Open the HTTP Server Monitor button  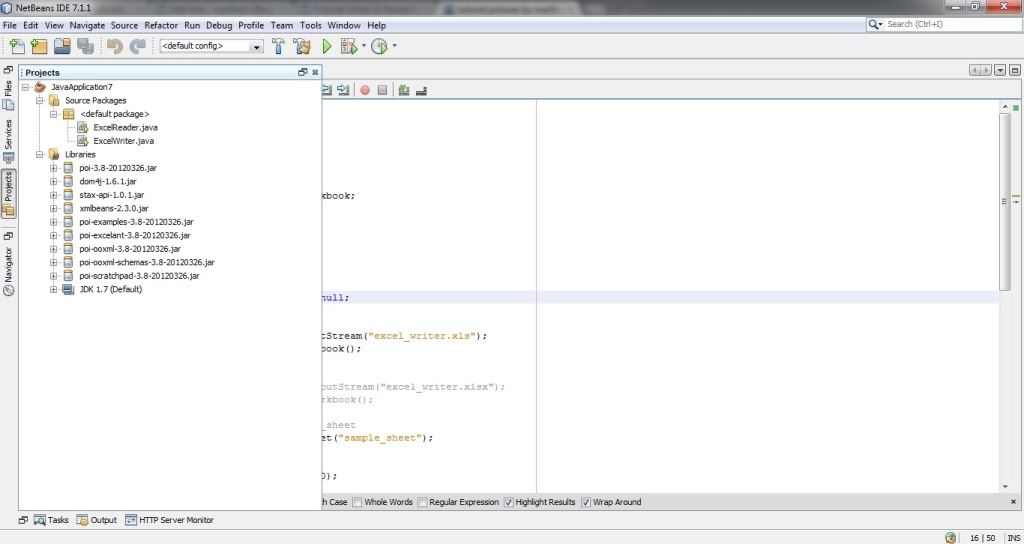coord(169,520)
